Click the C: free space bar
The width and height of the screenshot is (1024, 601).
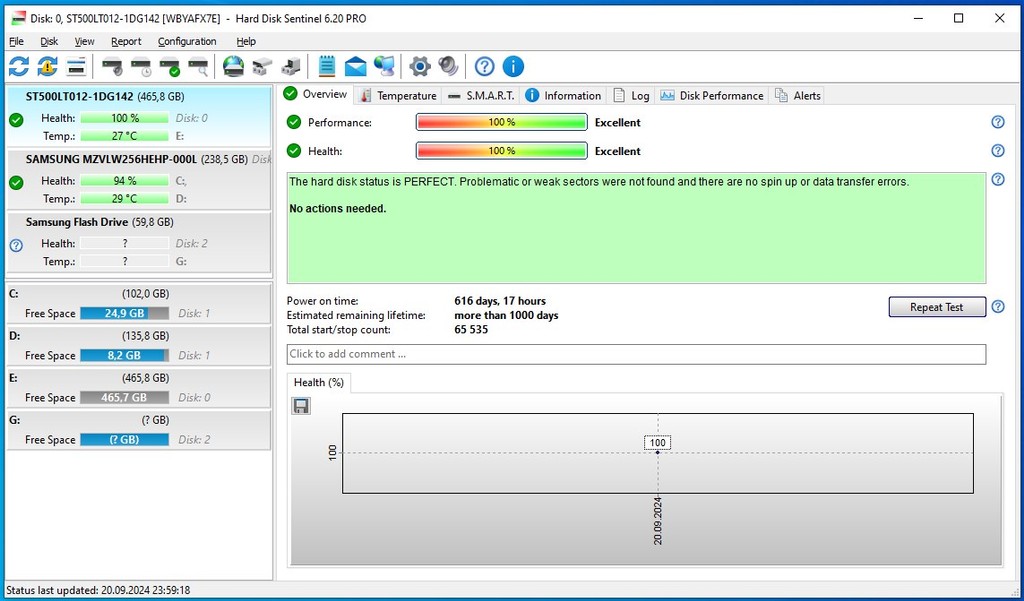coord(124,313)
